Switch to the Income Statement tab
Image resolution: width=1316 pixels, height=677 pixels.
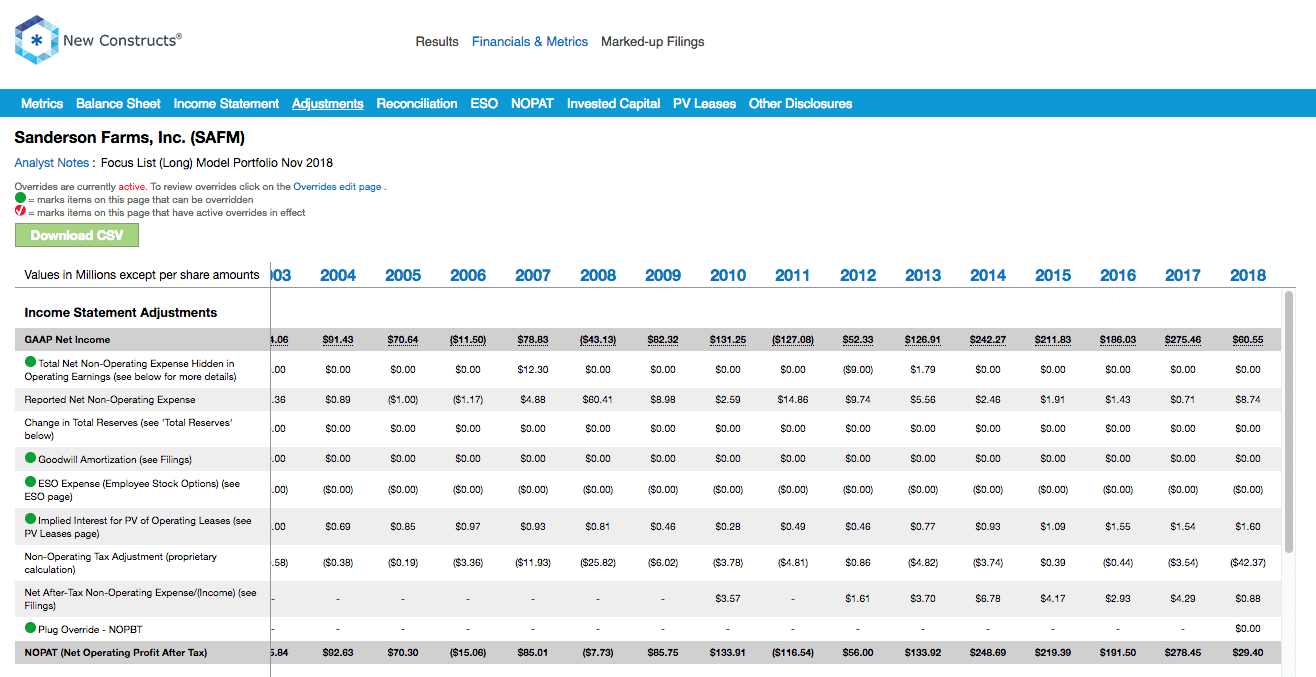pos(226,104)
